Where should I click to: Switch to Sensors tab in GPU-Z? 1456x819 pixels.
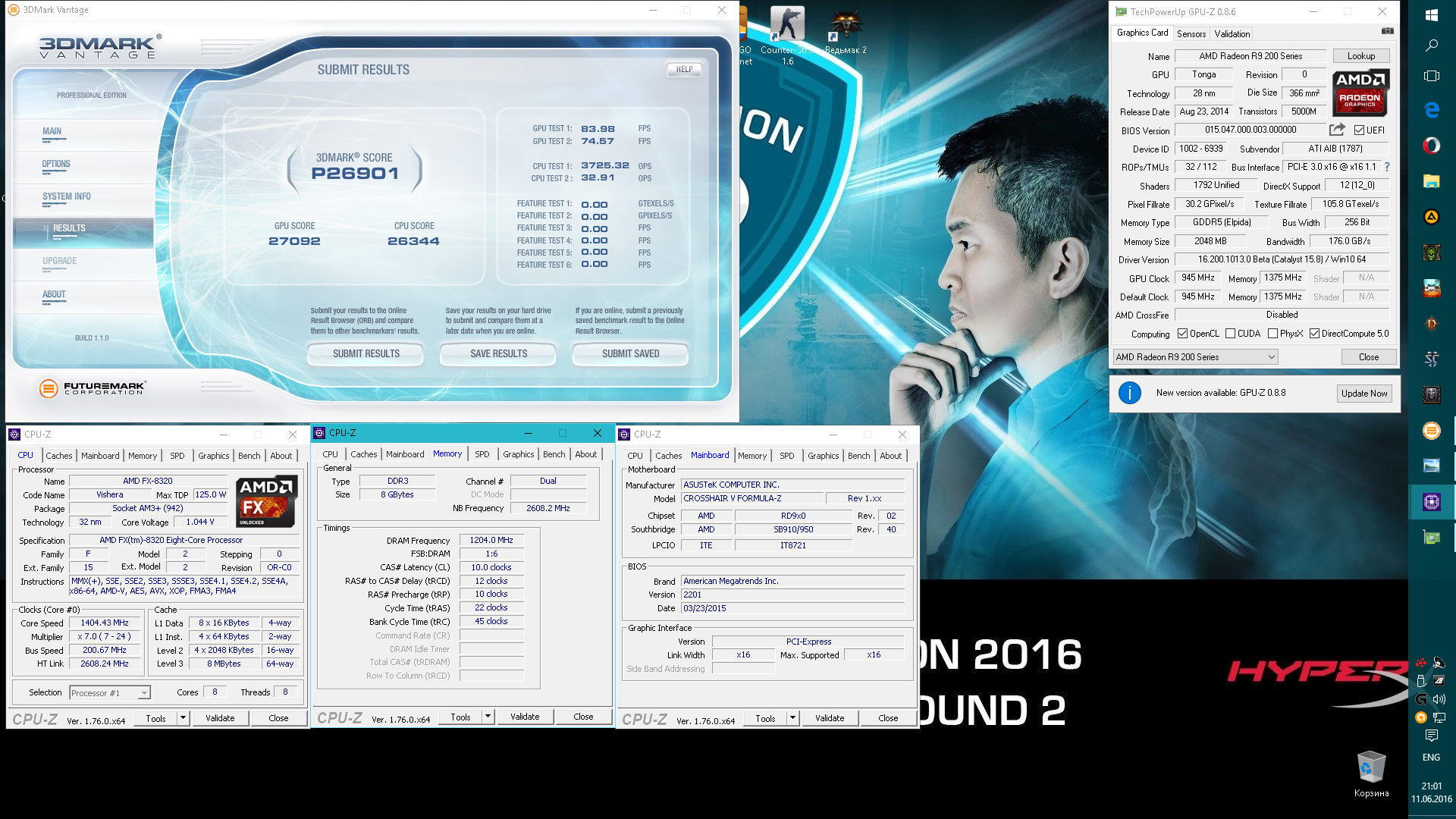click(1191, 34)
